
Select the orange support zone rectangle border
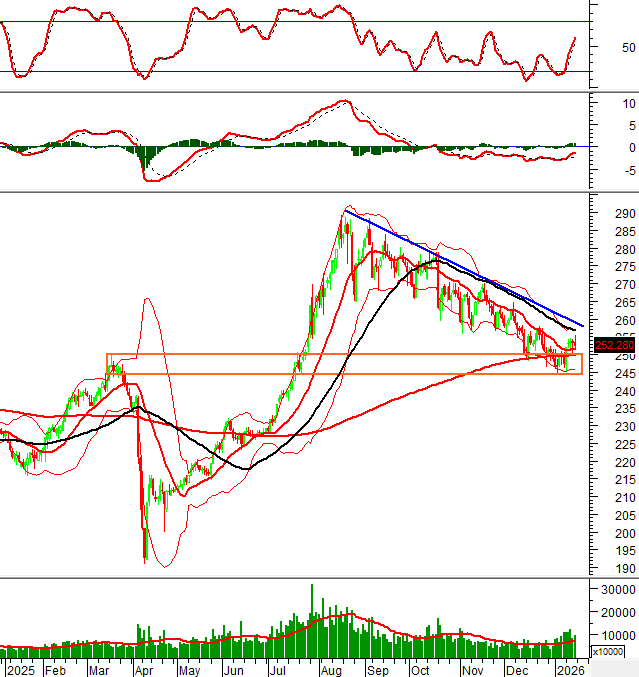[345, 364]
